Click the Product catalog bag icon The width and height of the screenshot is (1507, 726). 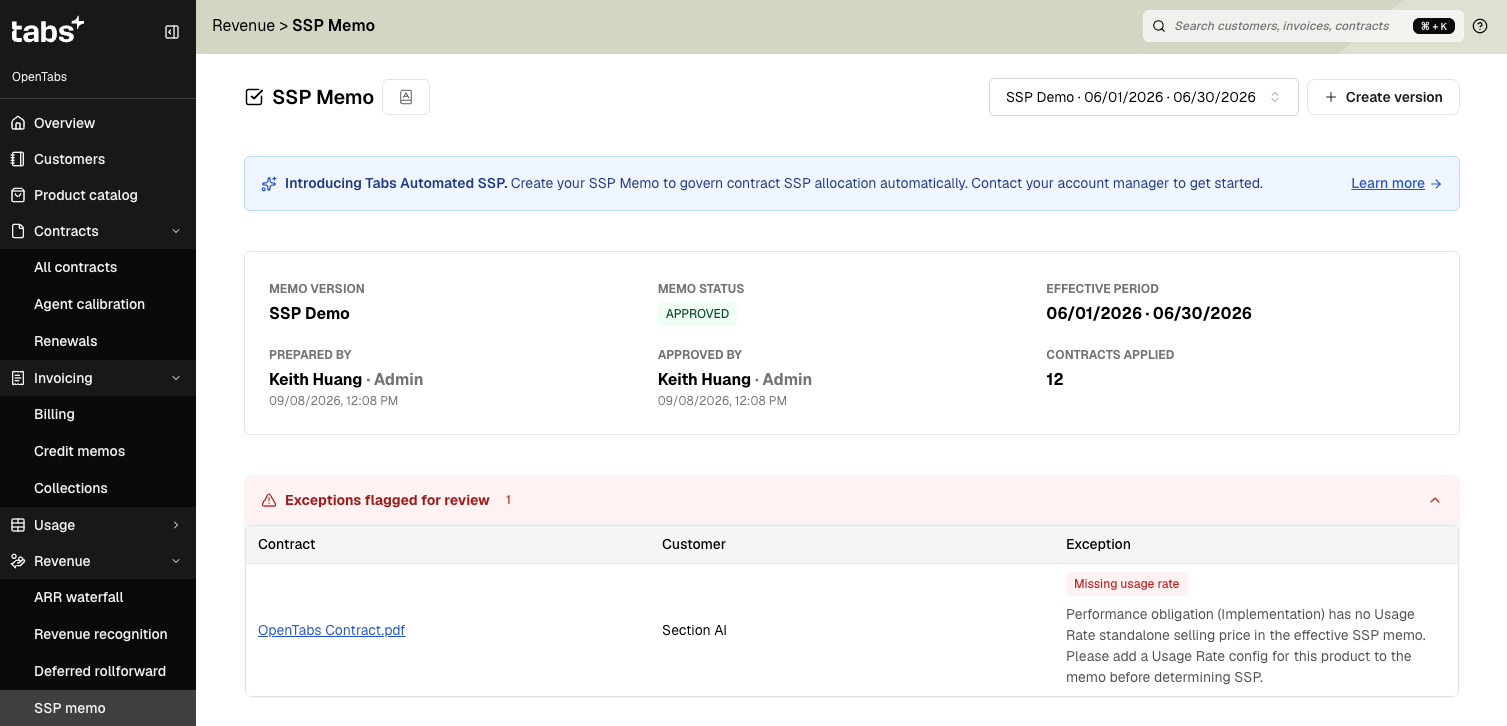pyautogui.click(x=17, y=195)
